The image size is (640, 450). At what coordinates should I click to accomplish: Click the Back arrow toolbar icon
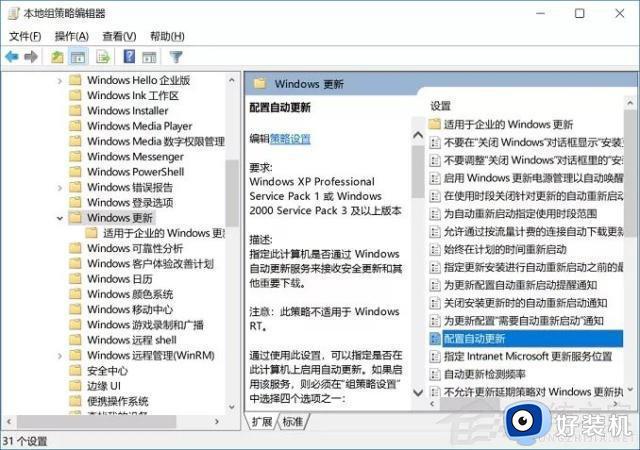click(x=12, y=57)
